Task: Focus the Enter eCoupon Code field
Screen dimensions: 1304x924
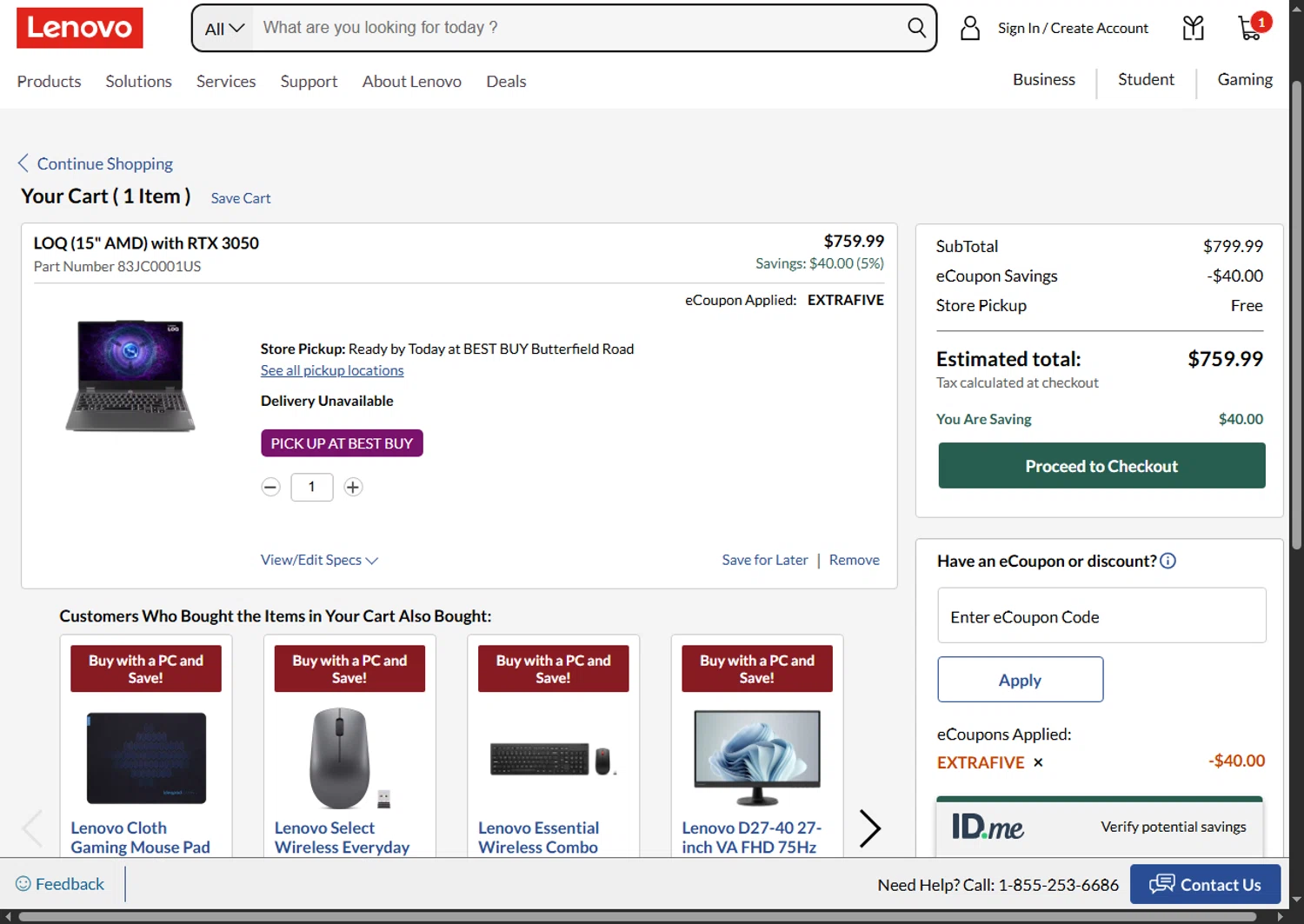Action: pyautogui.click(x=1101, y=615)
